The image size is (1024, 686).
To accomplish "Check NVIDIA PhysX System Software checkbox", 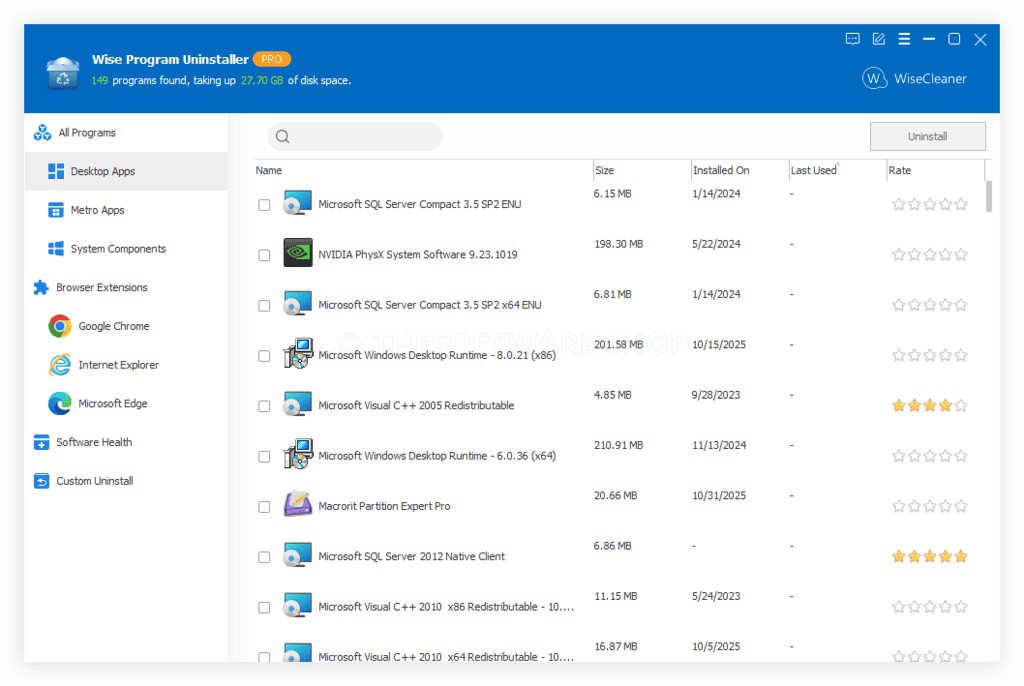I will pos(264,255).
